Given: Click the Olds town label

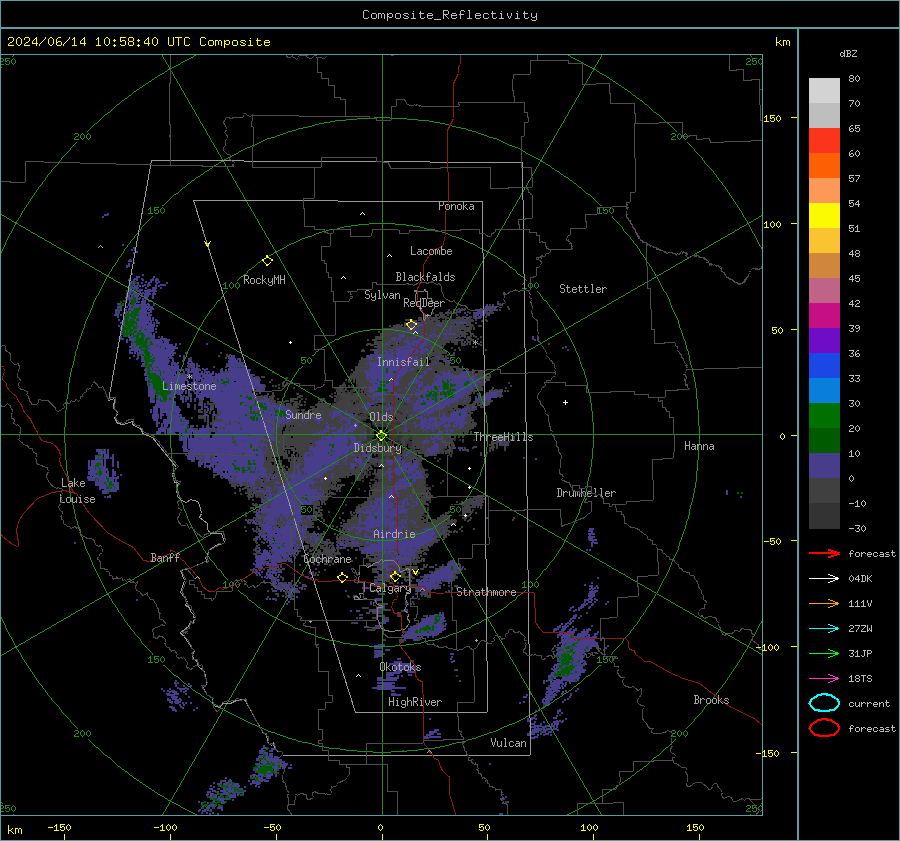Looking at the screenshot, I should point(381,417).
